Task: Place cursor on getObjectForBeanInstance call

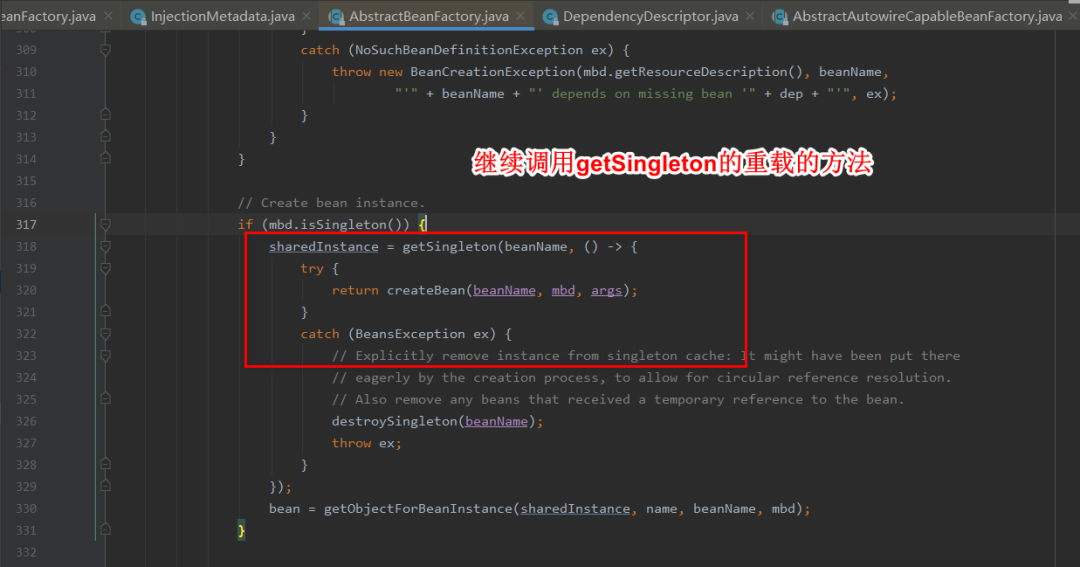Action: (417, 509)
